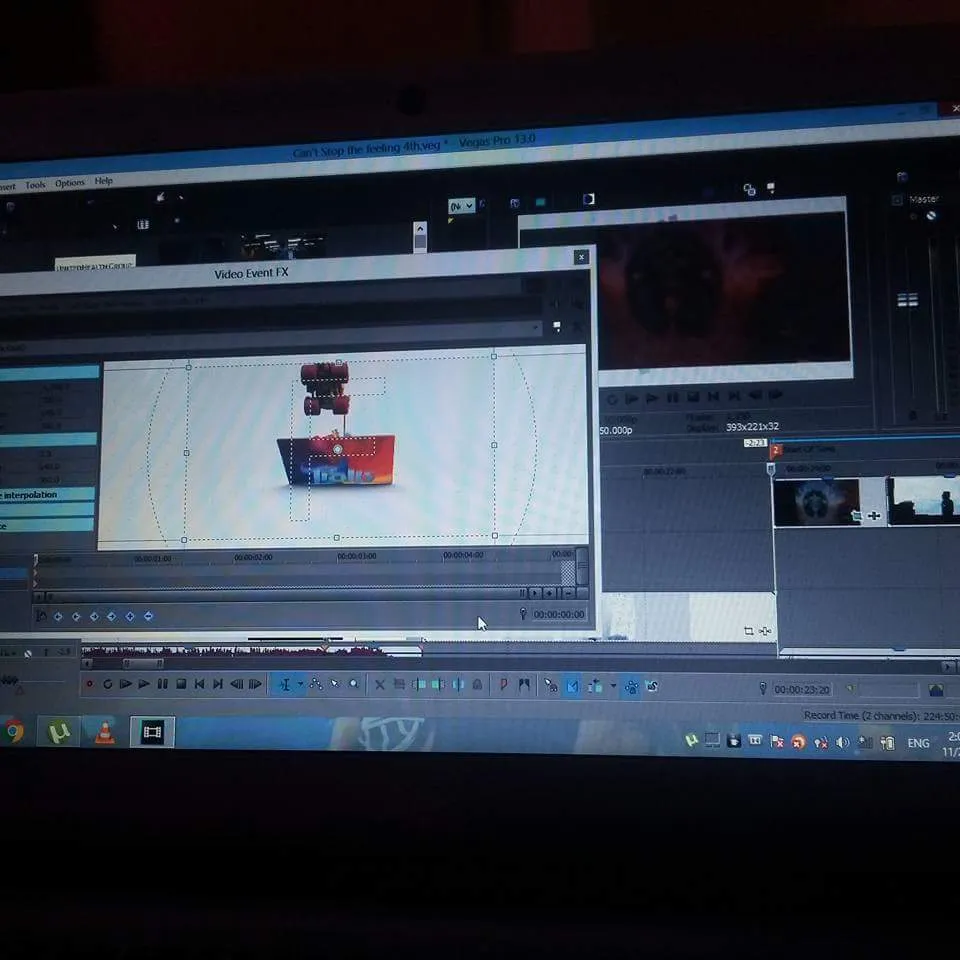Toggle the Lock event padlock icon
The image size is (960, 960).
click(478, 685)
